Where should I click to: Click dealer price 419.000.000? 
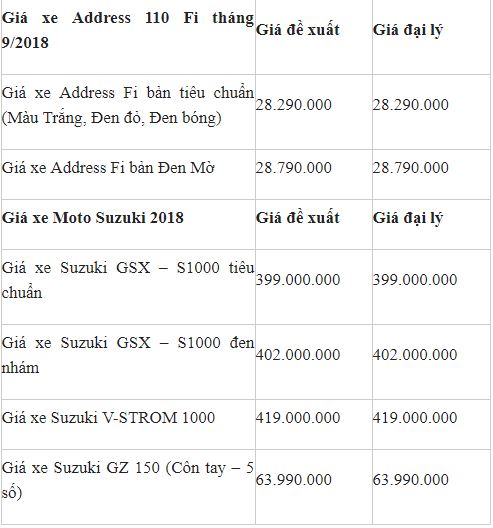pos(415,418)
